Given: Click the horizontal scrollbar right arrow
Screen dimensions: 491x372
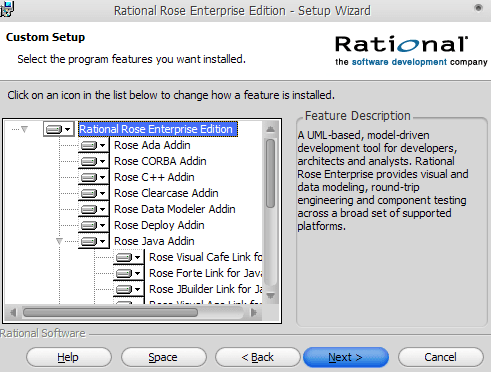Looking at the screenshot, I should (254, 313).
